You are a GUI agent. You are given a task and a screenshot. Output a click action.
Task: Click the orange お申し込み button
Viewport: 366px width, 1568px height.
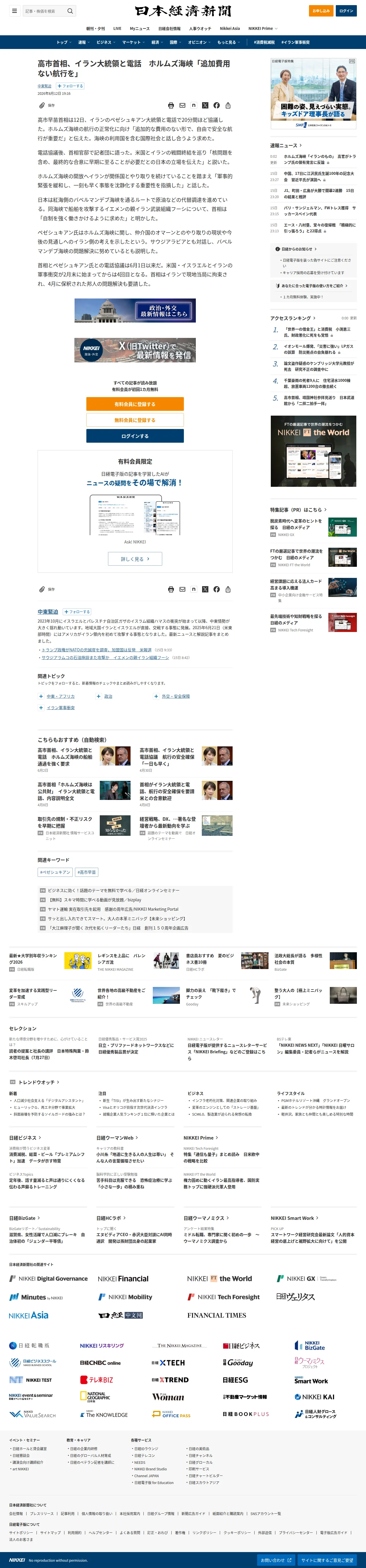[321, 11]
